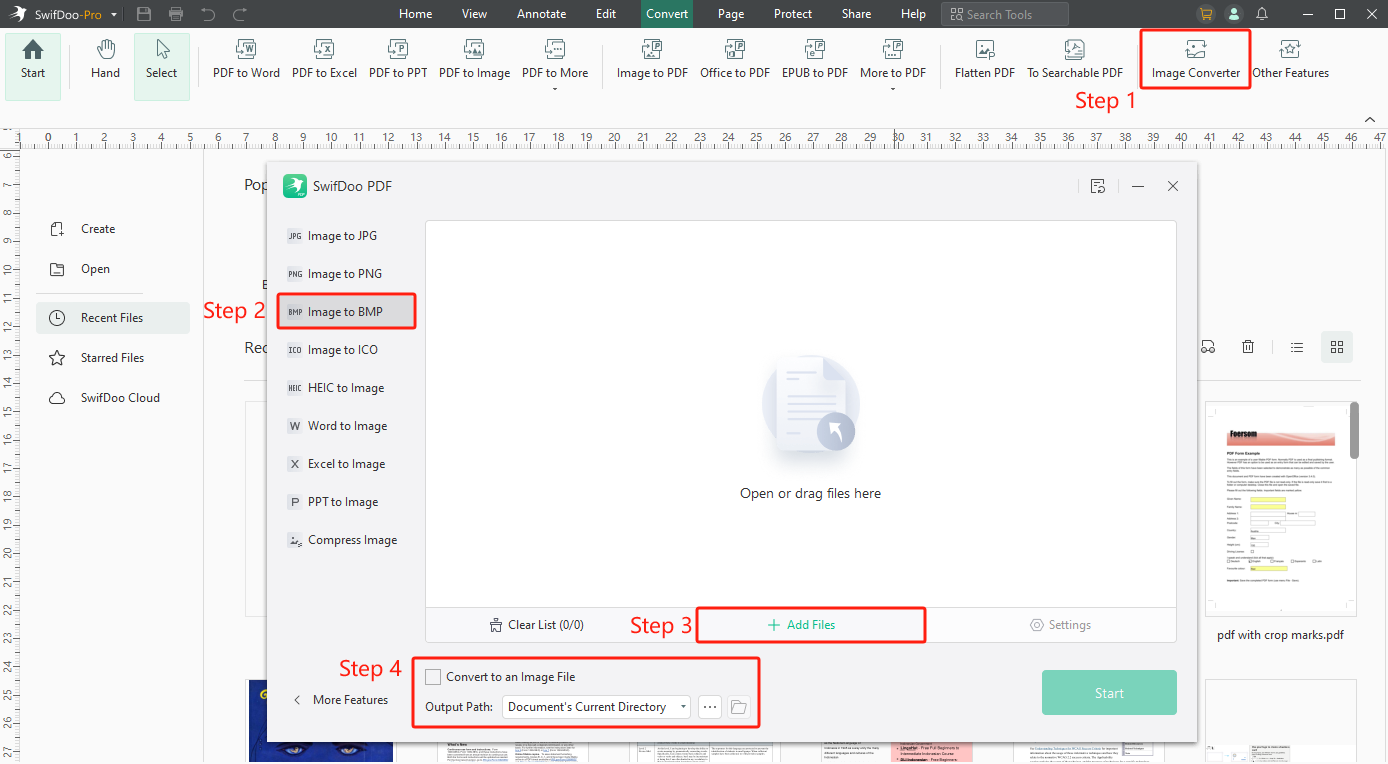Switch to the Home tab
This screenshot has width=1388, height=764.
click(415, 14)
